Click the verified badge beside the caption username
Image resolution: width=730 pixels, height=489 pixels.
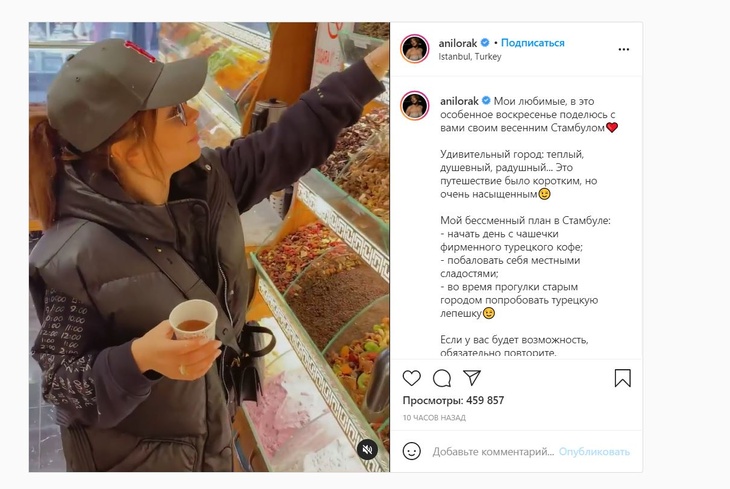coord(487,101)
